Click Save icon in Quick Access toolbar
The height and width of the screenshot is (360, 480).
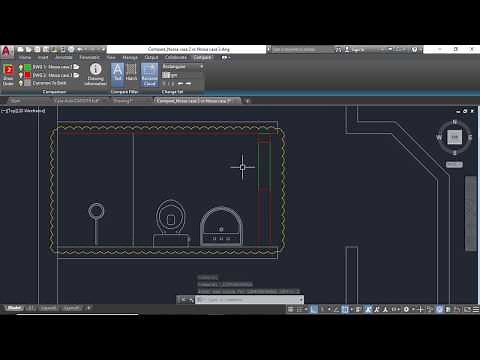[37, 49]
